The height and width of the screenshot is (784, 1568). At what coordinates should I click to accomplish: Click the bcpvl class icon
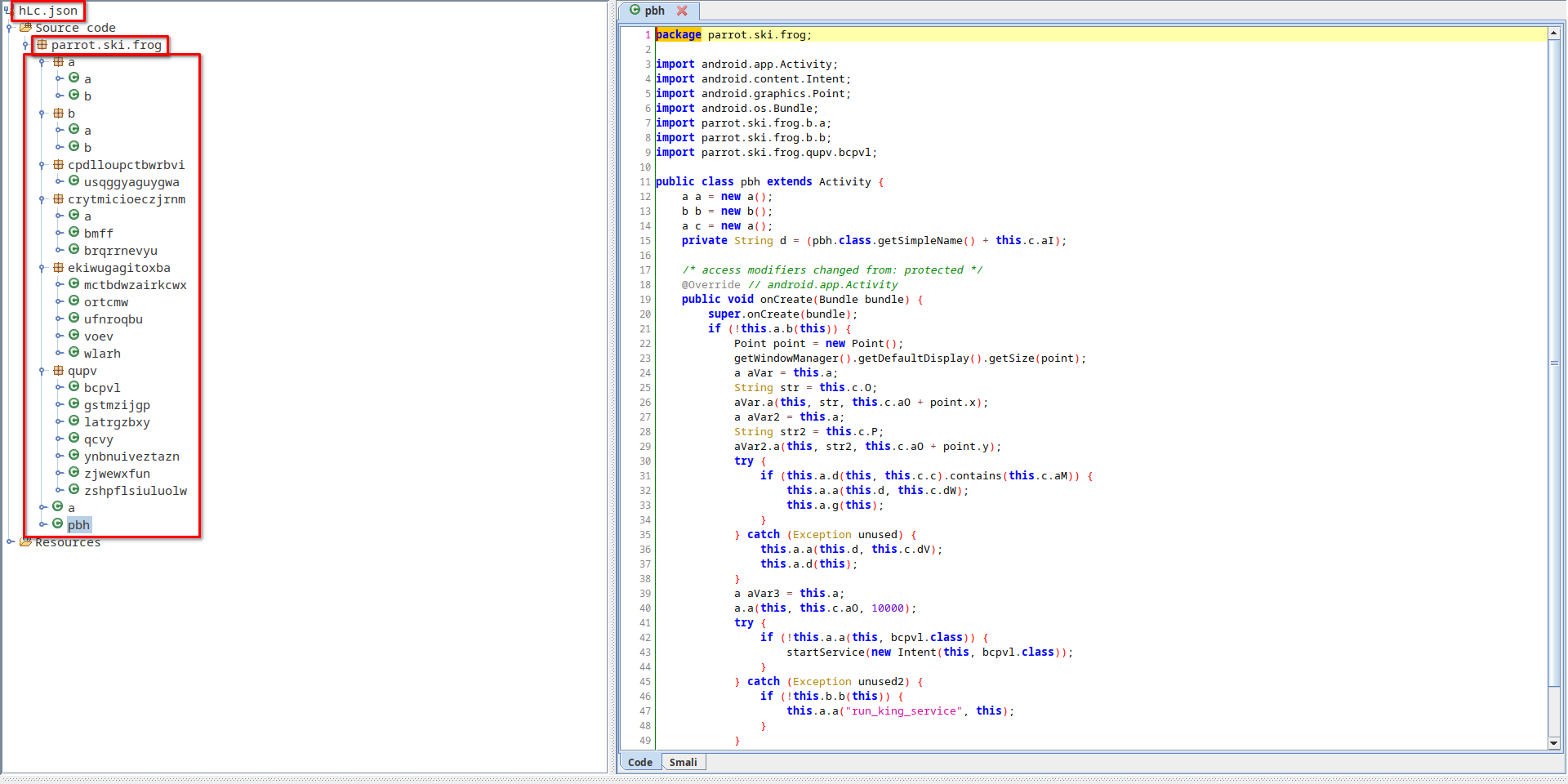click(x=73, y=386)
